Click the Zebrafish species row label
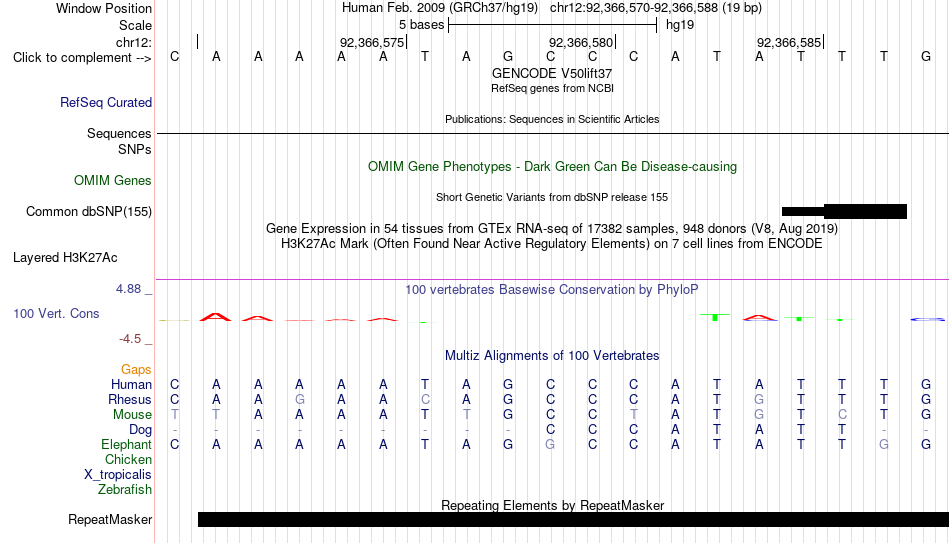Screen dimensions: 950x543 [x=125, y=490]
